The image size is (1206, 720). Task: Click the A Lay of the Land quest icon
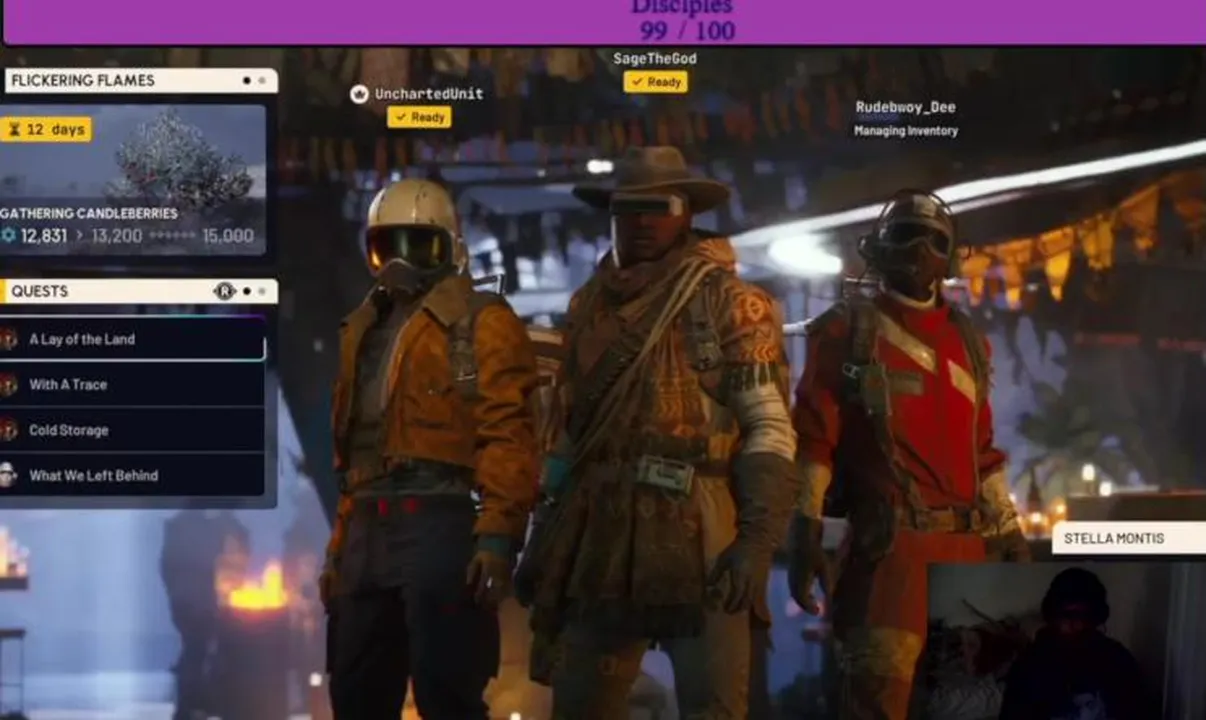8,339
